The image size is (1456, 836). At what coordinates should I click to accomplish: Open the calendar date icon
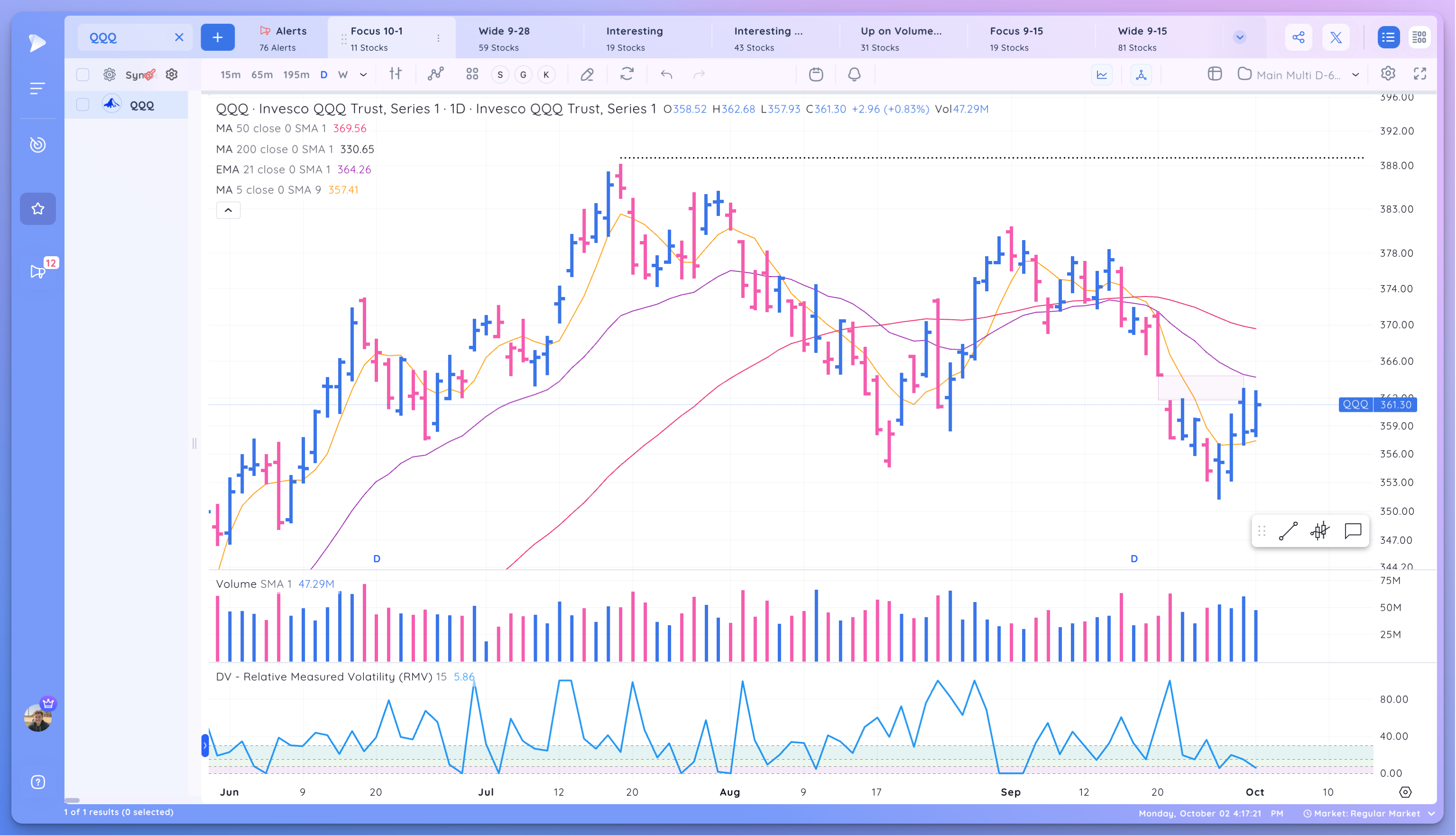[816, 74]
